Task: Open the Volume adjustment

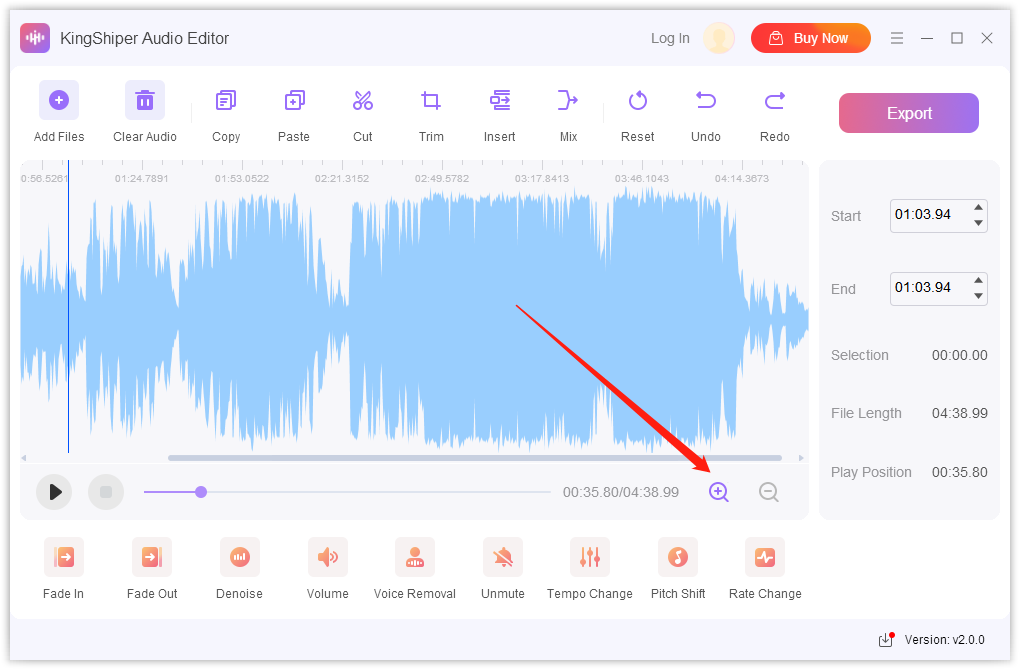Action: pos(327,557)
